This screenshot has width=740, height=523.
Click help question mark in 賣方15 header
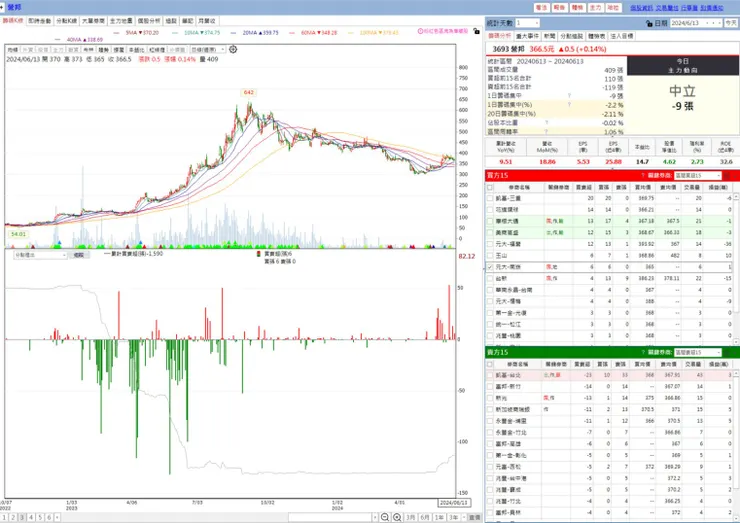tap(643, 353)
